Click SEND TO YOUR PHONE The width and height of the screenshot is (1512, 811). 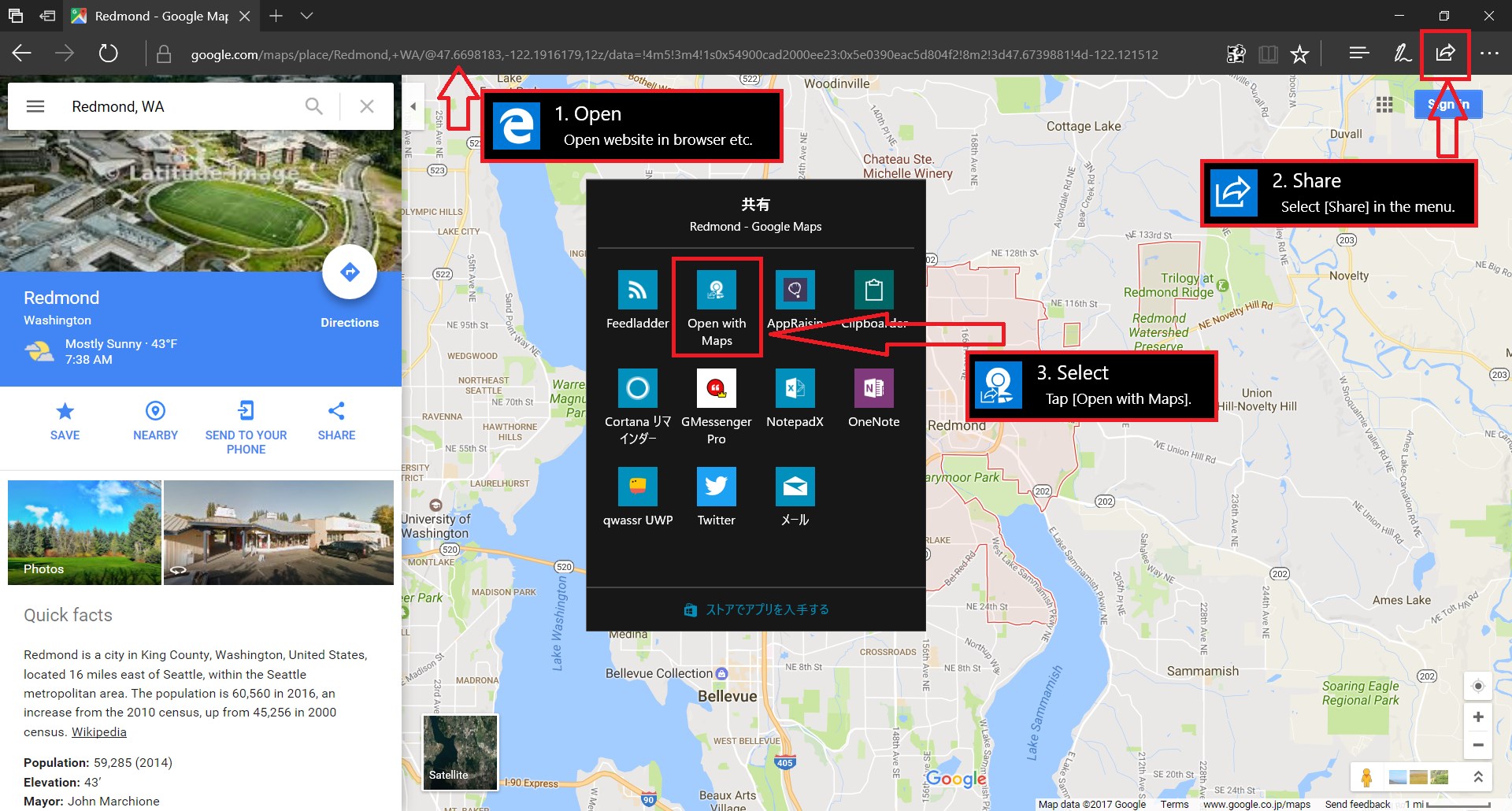246,428
